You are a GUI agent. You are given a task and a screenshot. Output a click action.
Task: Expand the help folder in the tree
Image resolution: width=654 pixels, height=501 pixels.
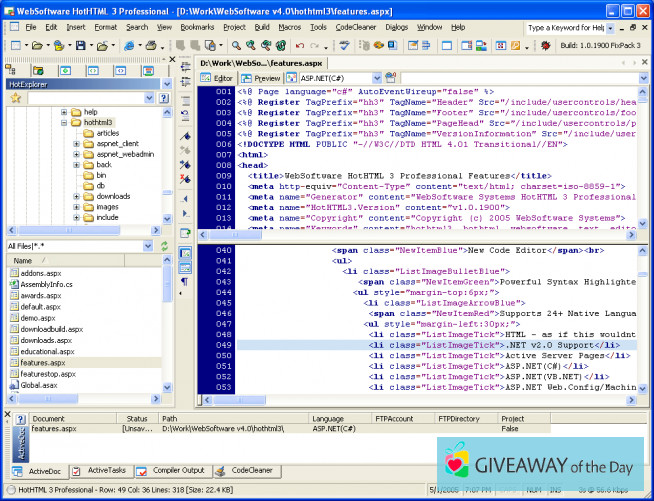tap(62, 112)
